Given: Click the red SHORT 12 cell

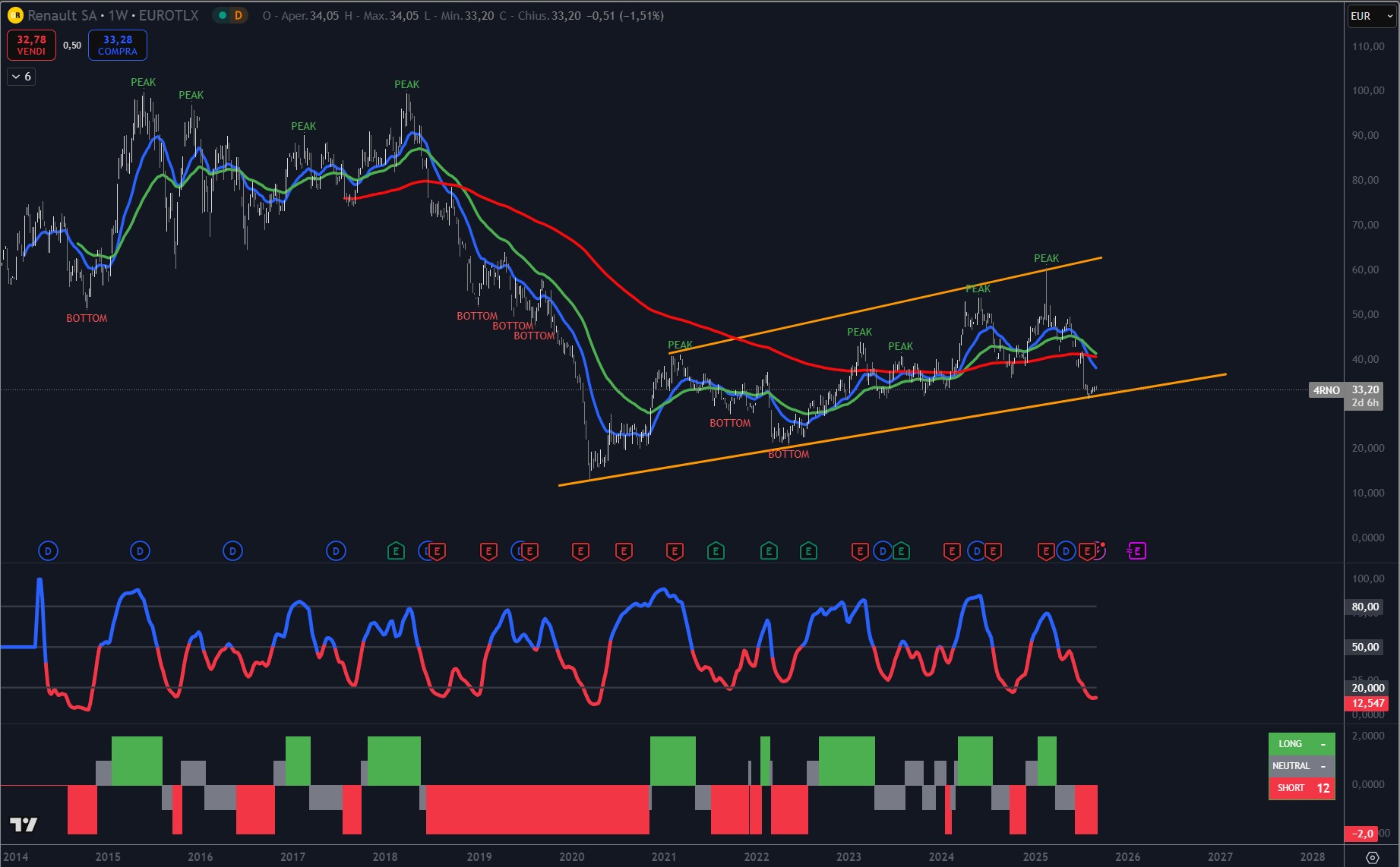Looking at the screenshot, I should 1301,788.
